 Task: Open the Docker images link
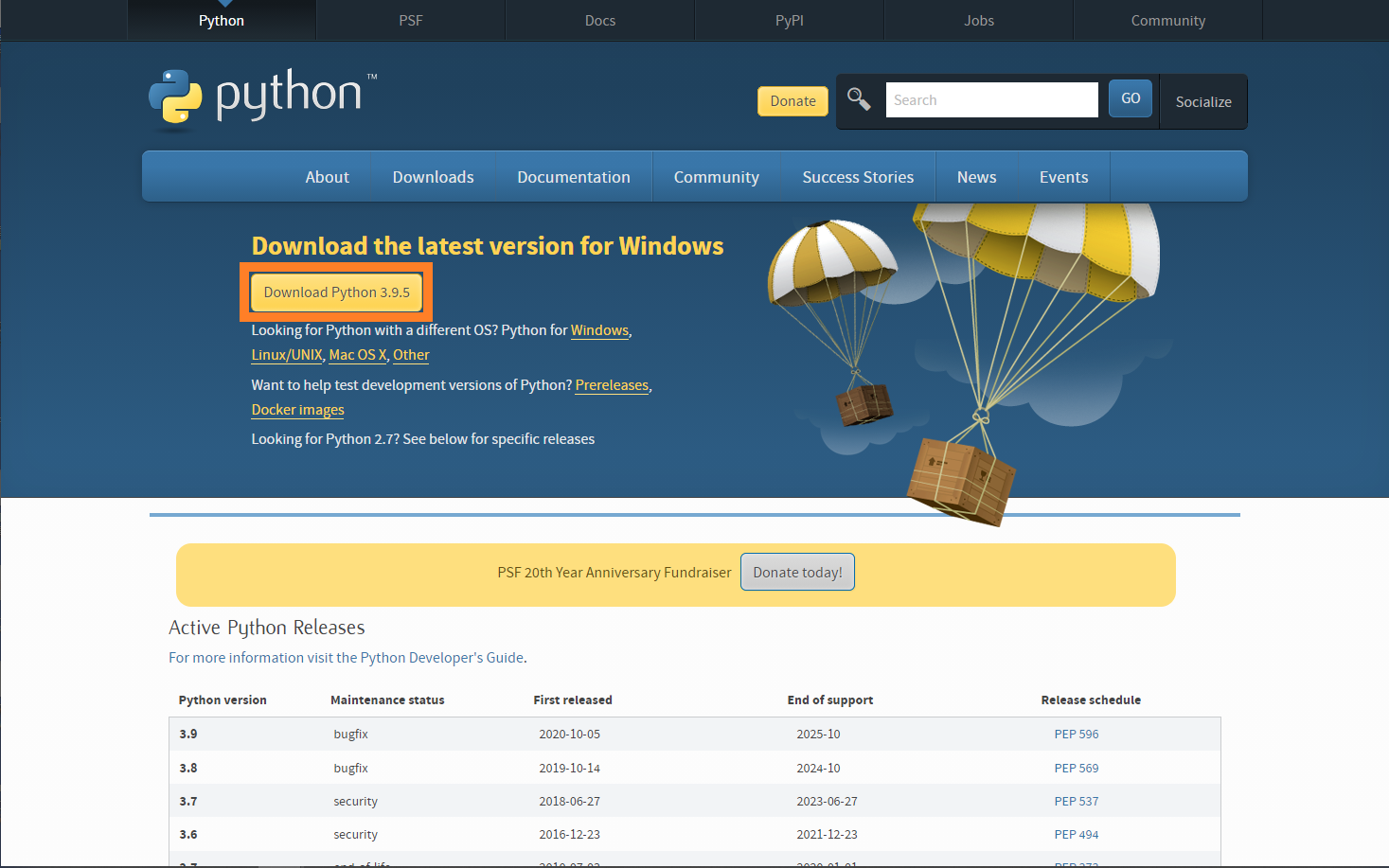297,410
